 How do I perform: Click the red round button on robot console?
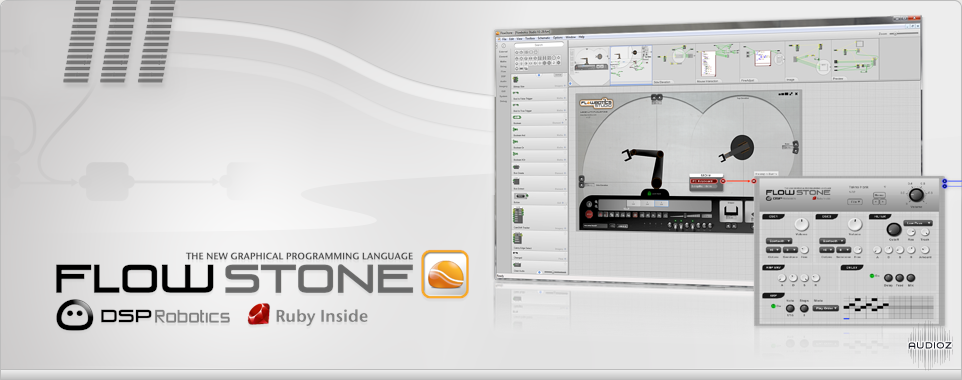pos(590,214)
